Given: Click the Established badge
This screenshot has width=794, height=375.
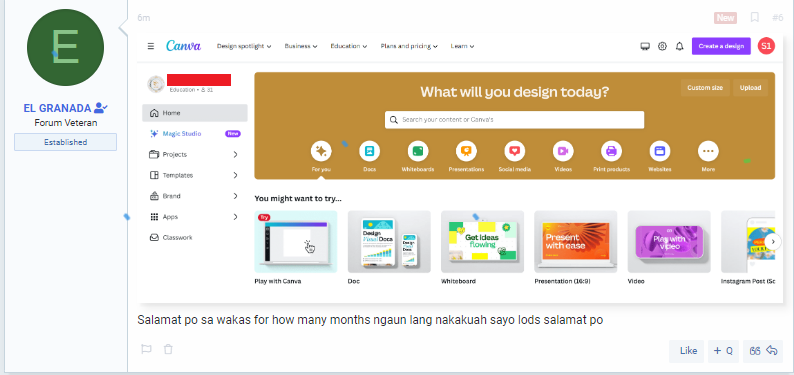Looking at the screenshot, I should 65,142.
